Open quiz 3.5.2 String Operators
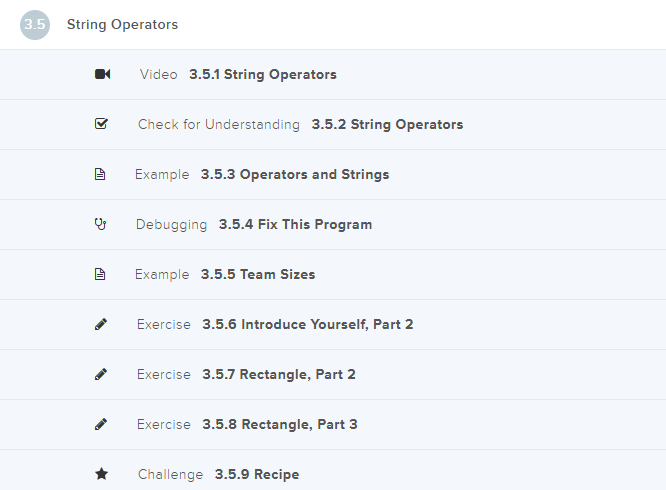The height and width of the screenshot is (490, 666). [386, 125]
